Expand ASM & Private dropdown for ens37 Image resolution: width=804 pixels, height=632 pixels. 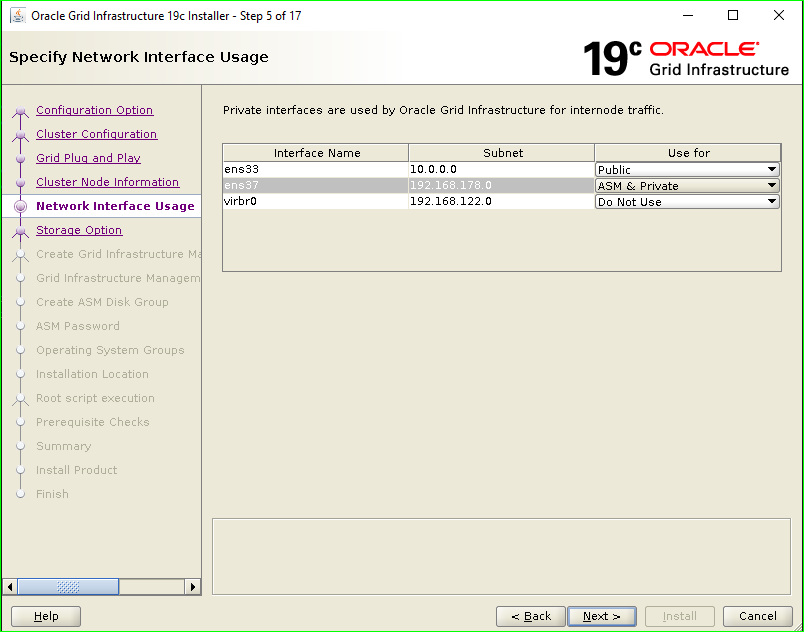(x=687, y=186)
